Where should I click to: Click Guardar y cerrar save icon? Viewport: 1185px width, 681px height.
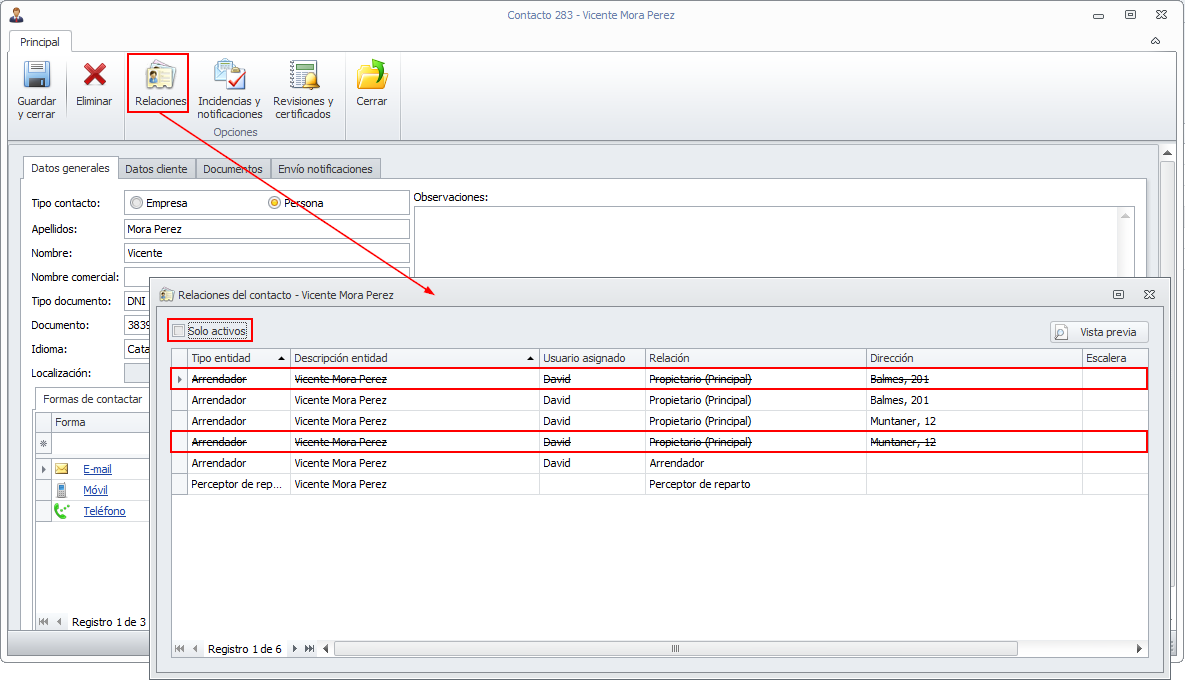pyautogui.click(x=37, y=76)
